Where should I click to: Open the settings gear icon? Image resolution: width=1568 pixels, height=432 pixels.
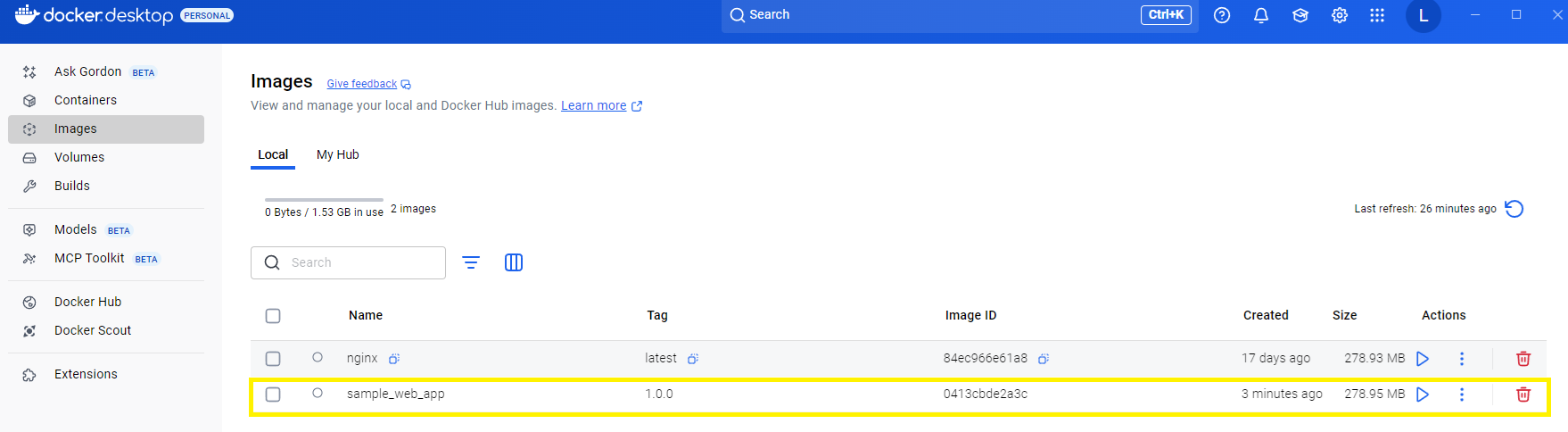click(x=1340, y=15)
